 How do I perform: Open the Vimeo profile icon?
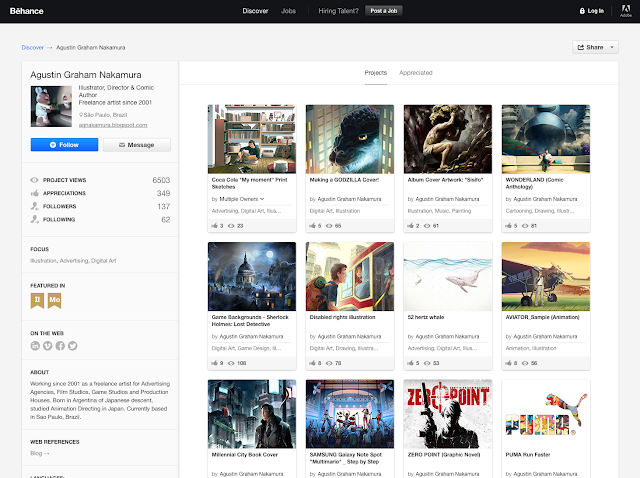click(48, 346)
